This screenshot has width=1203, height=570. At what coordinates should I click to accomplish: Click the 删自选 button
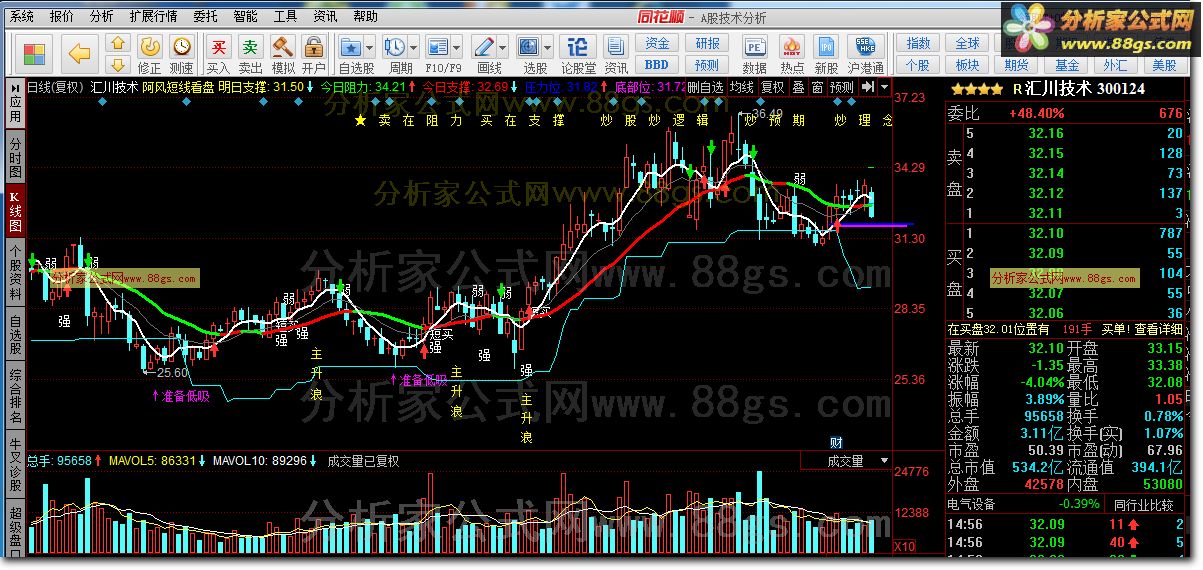[x=706, y=87]
